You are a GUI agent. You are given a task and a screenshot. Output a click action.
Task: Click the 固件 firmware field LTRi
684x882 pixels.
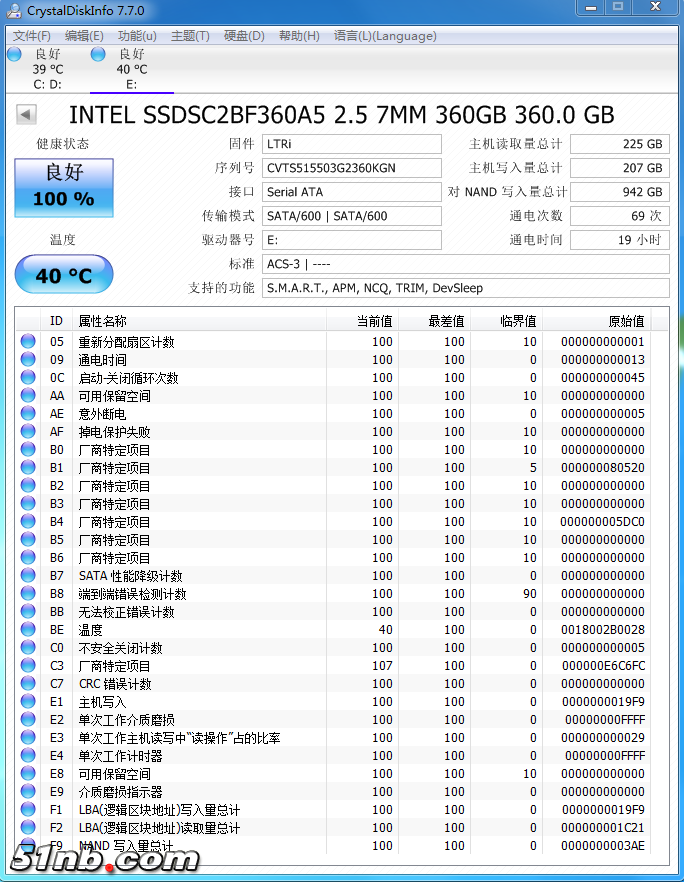point(351,144)
